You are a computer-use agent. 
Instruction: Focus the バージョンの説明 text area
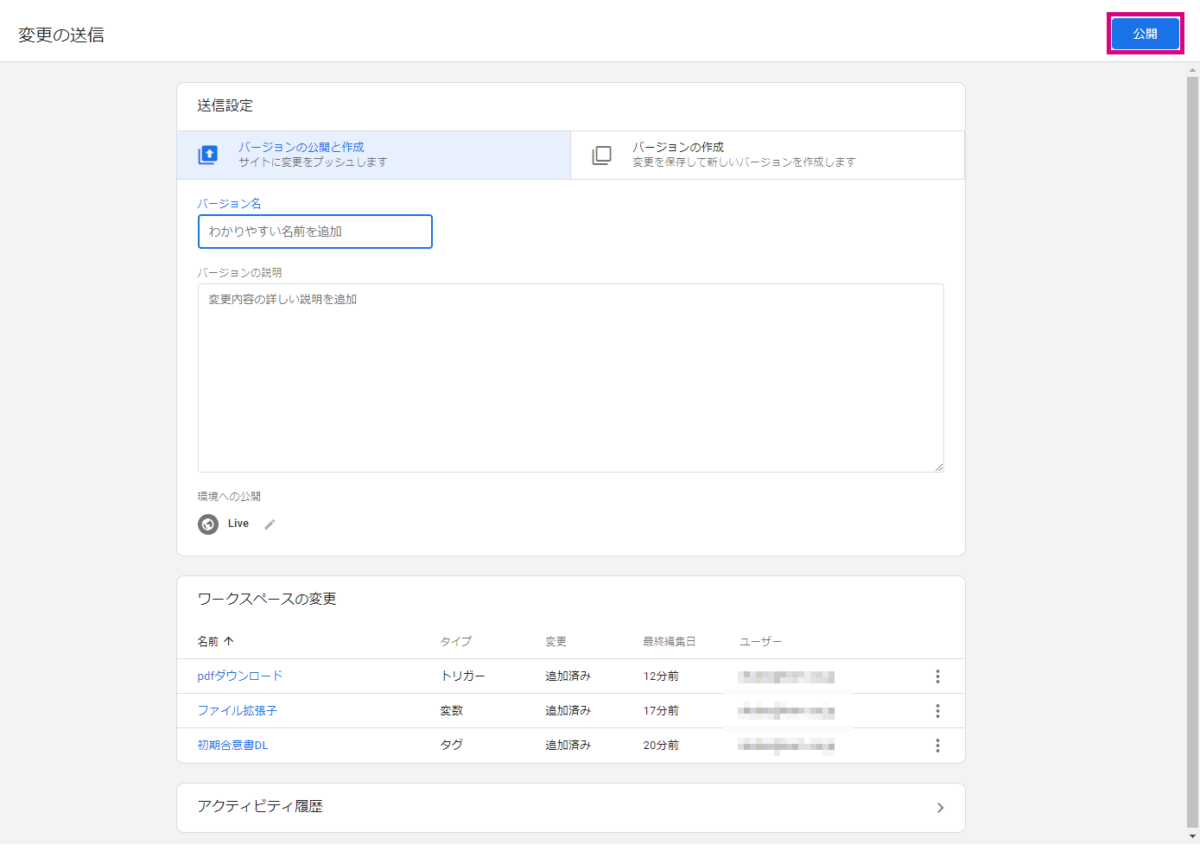(x=571, y=378)
